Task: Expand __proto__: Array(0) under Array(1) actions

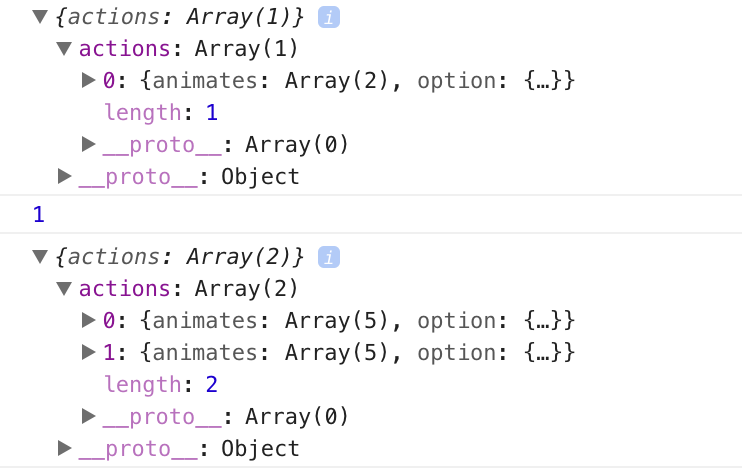Action: (x=89, y=145)
